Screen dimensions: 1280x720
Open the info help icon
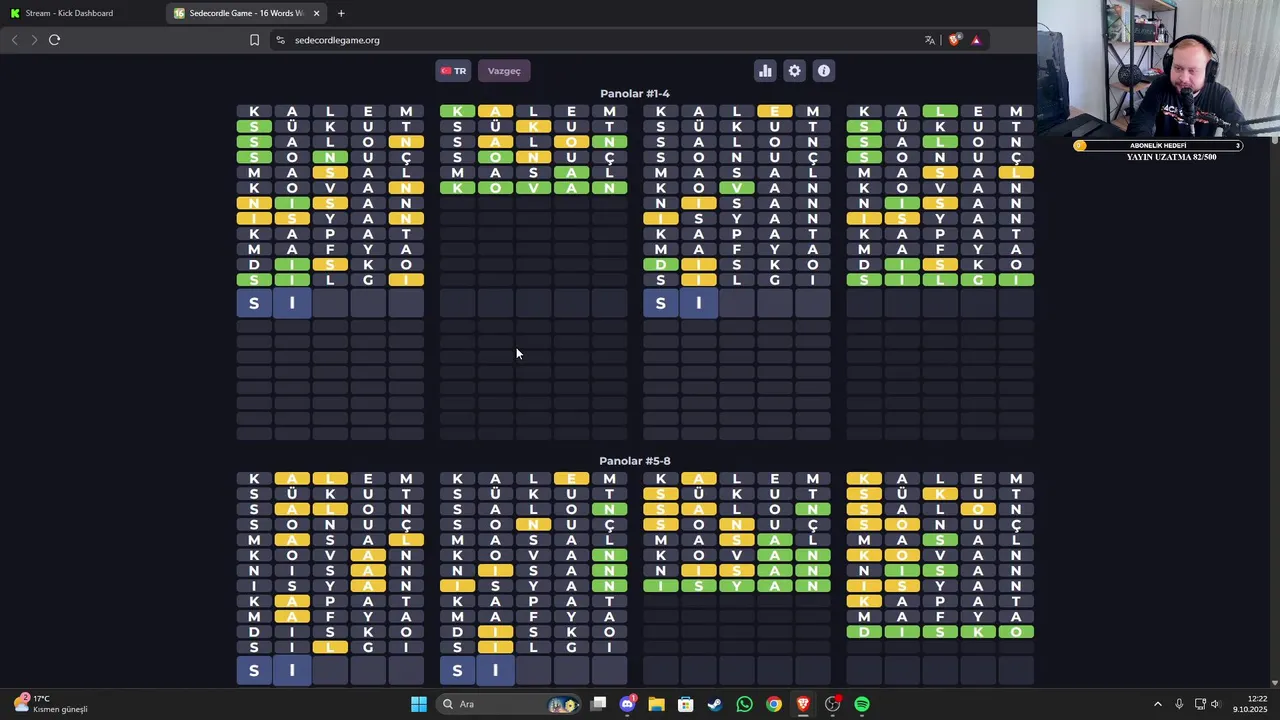tap(823, 71)
